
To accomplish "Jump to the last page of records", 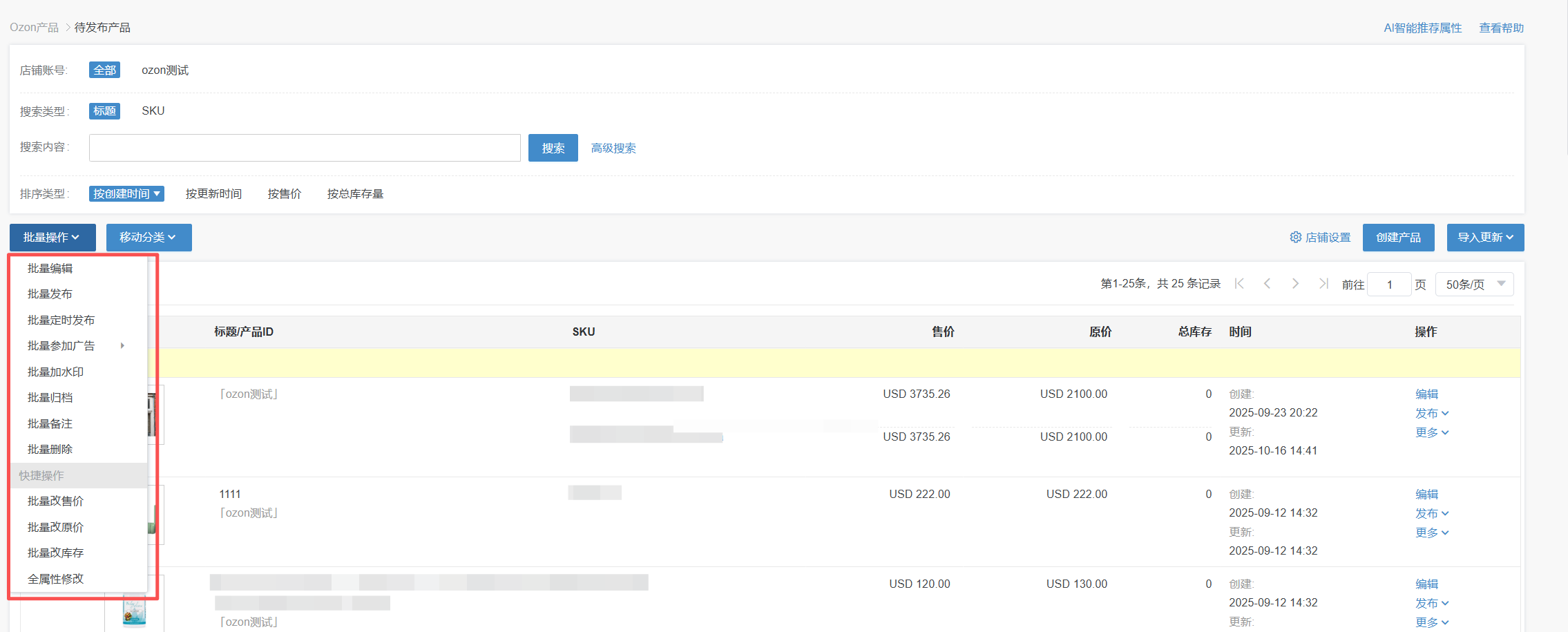I will (1323, 284).
